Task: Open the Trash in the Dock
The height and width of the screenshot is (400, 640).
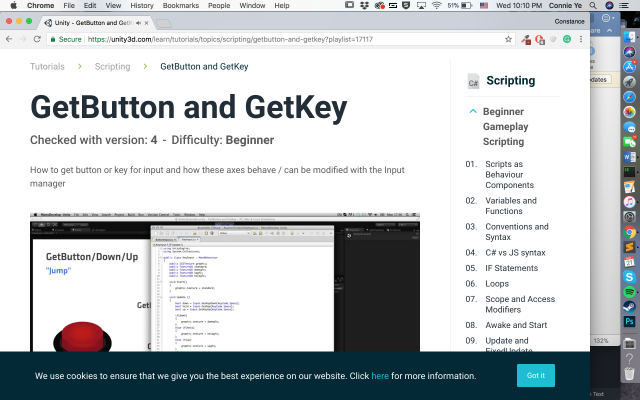Action: click(629, 373)
